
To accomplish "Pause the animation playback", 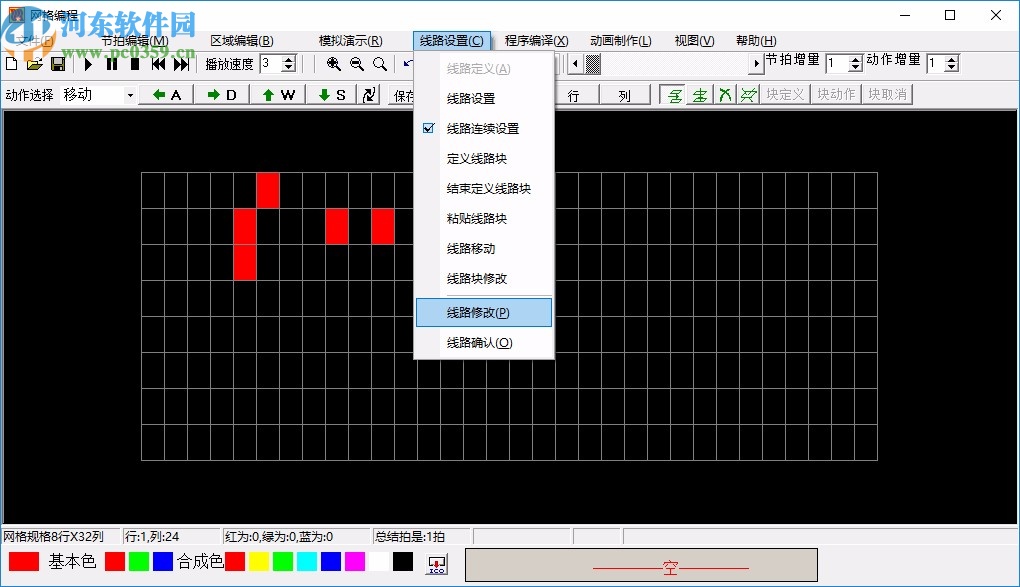I will (x=112, y=64).
